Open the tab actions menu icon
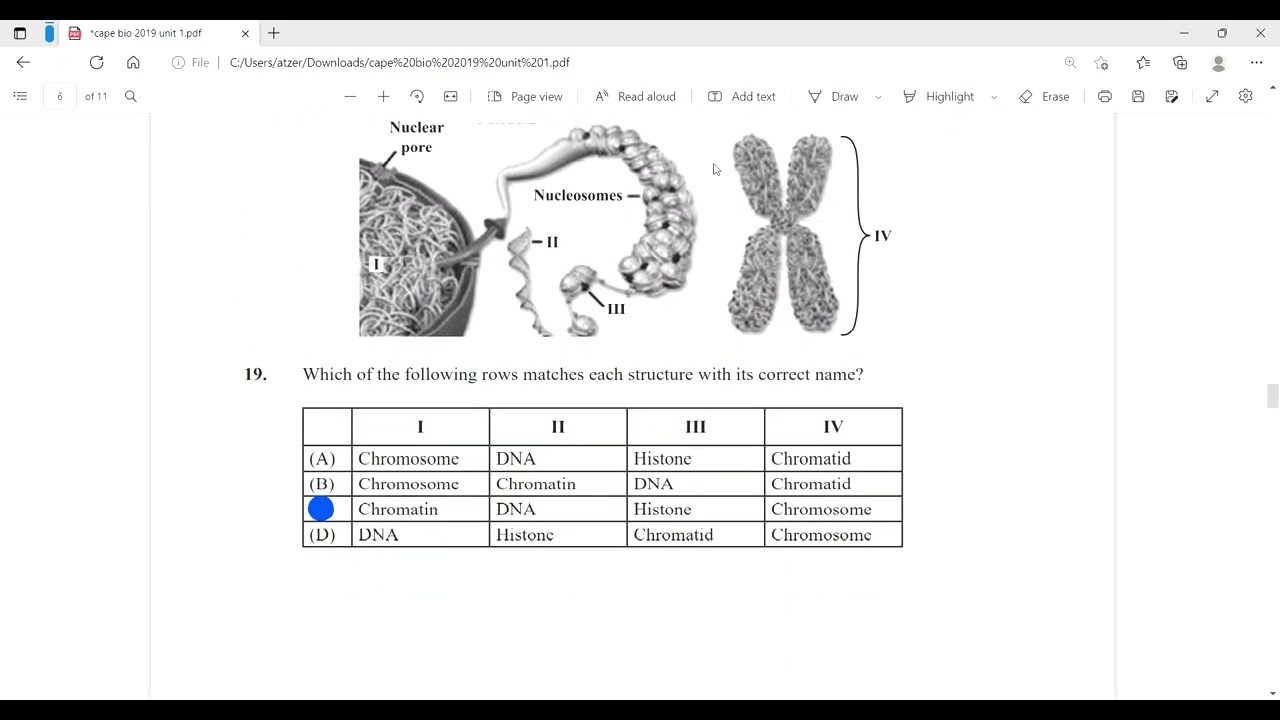This screenshot has width=1280, height=720. pos(20,33)
